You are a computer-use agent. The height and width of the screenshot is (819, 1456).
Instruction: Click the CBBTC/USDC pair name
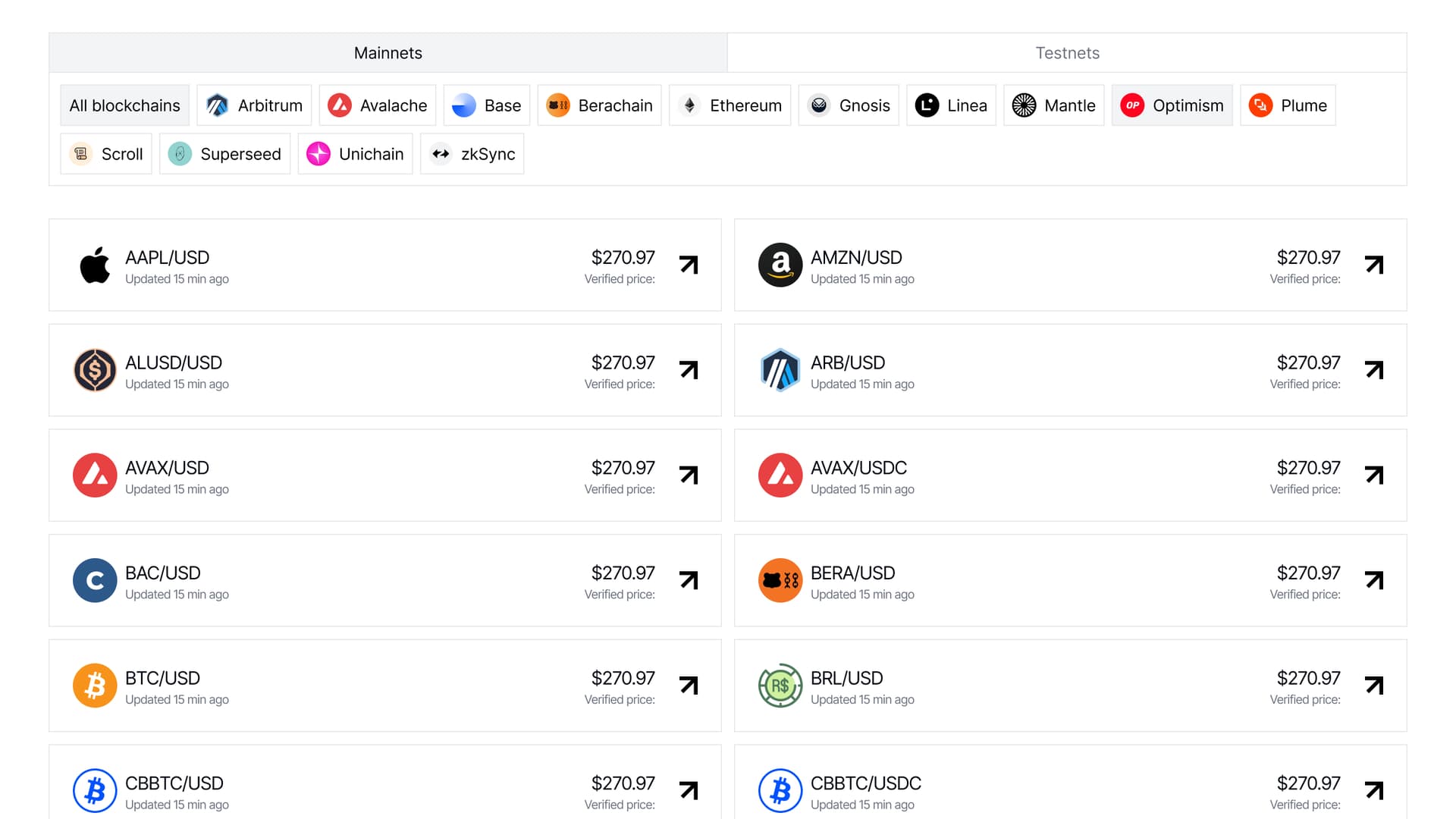866,783
